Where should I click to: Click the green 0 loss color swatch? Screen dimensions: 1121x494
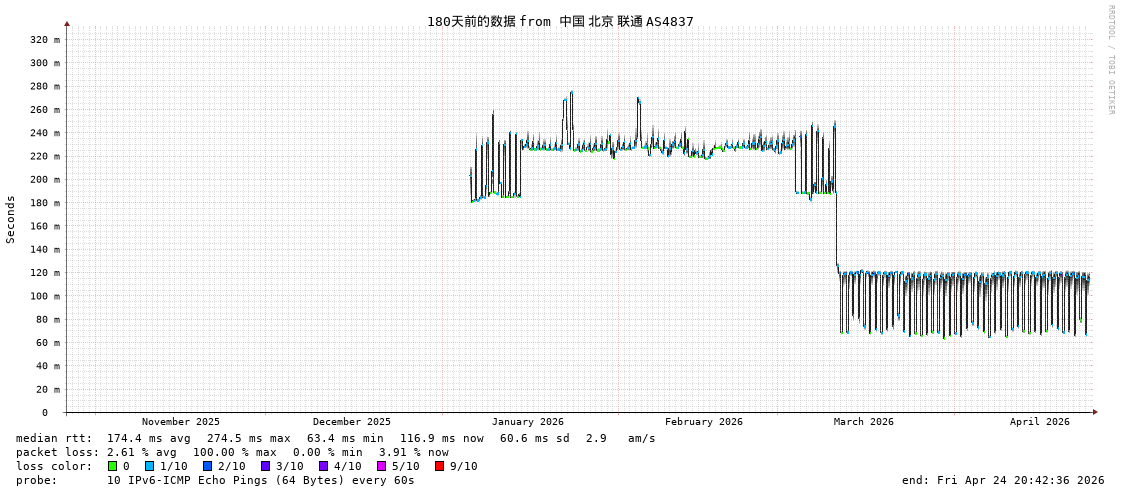coord(113,466)
